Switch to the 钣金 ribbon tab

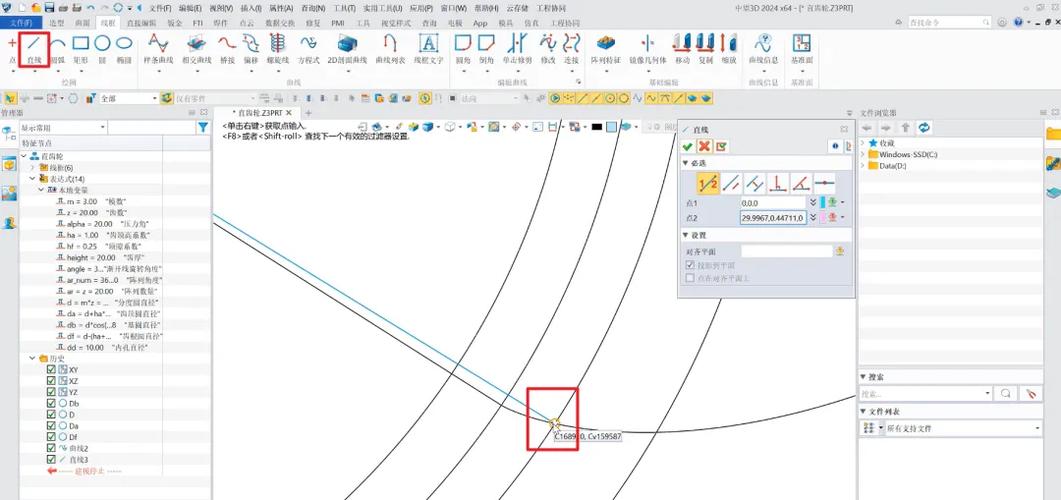tap(175, 23)
